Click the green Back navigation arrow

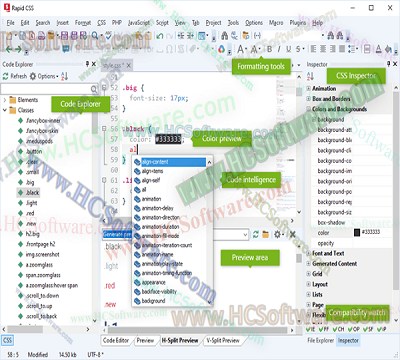coord(9,49)
